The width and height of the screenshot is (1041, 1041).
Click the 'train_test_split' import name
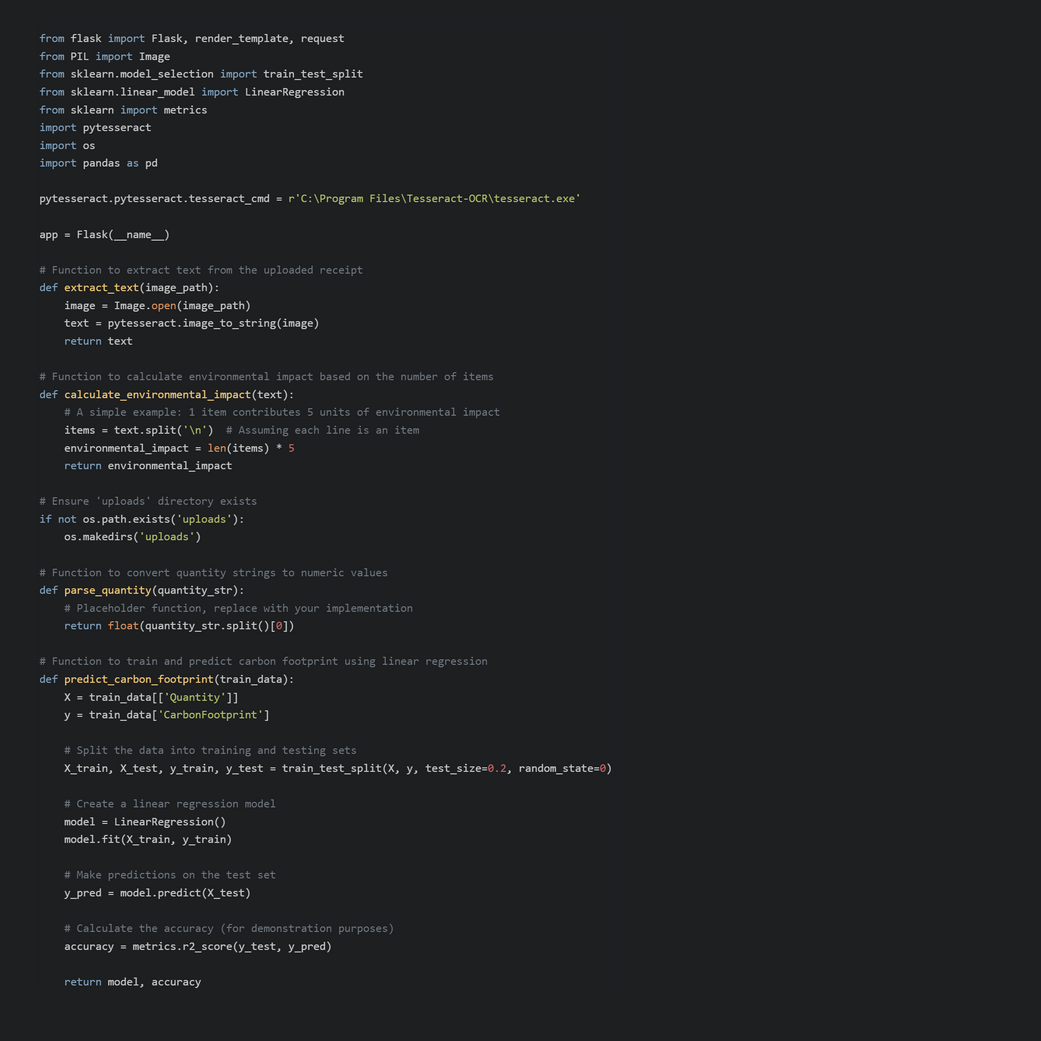pos(312,74)
